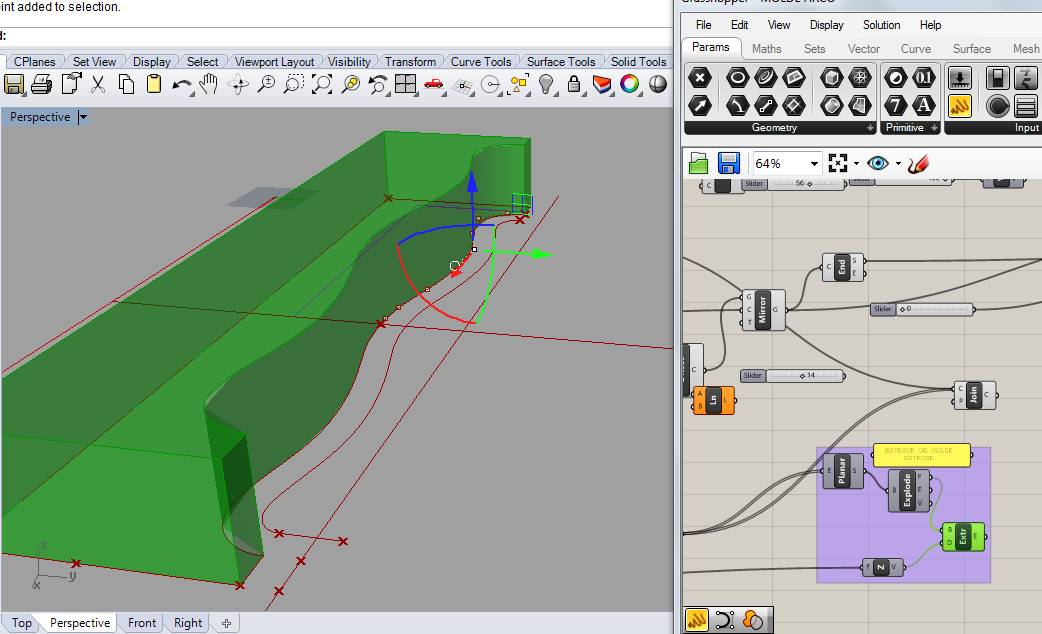Click the Zoom Extents icon
Screen dimensions: 1042x634
point(322,84)
